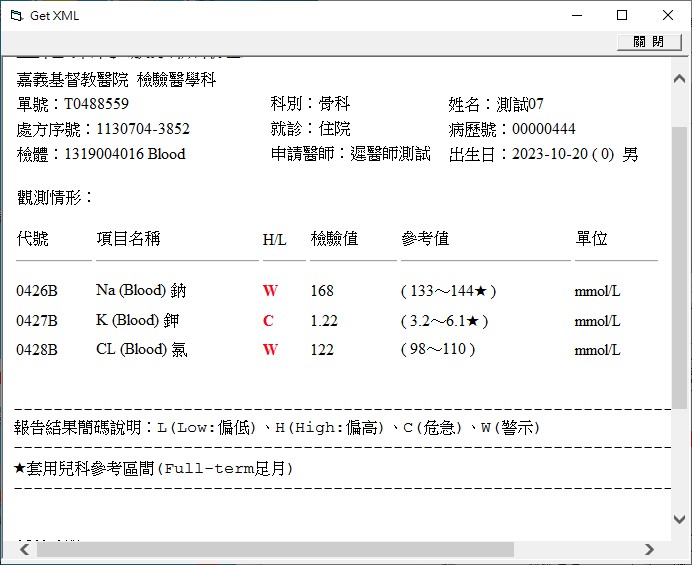This screenshot has height=565, width=692.
Task: Click the red W flag for Na (Blood)
Action: pyautogui.click(x=270, y=291)
